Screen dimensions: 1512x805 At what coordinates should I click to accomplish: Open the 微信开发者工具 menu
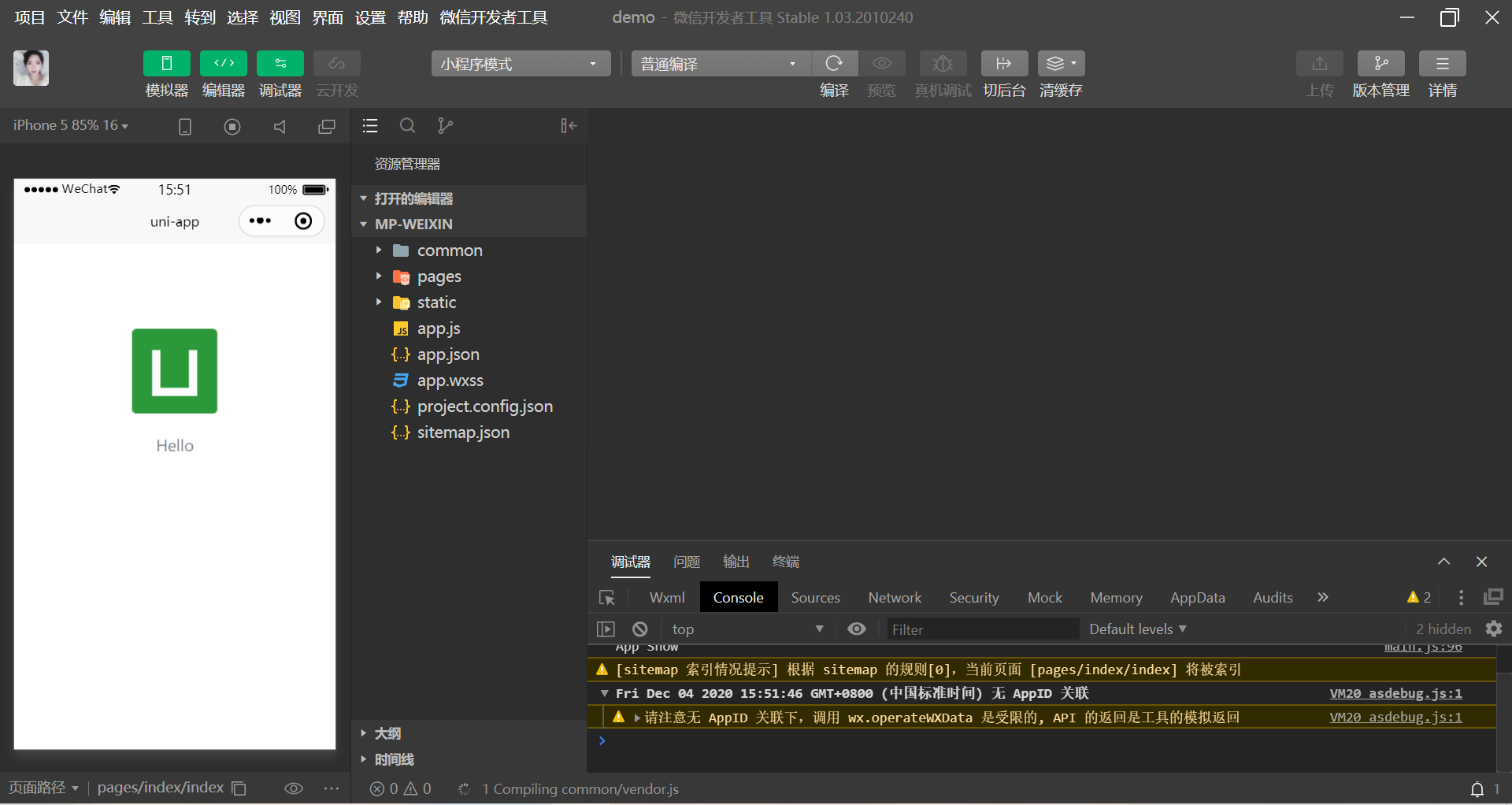[494, 17]
